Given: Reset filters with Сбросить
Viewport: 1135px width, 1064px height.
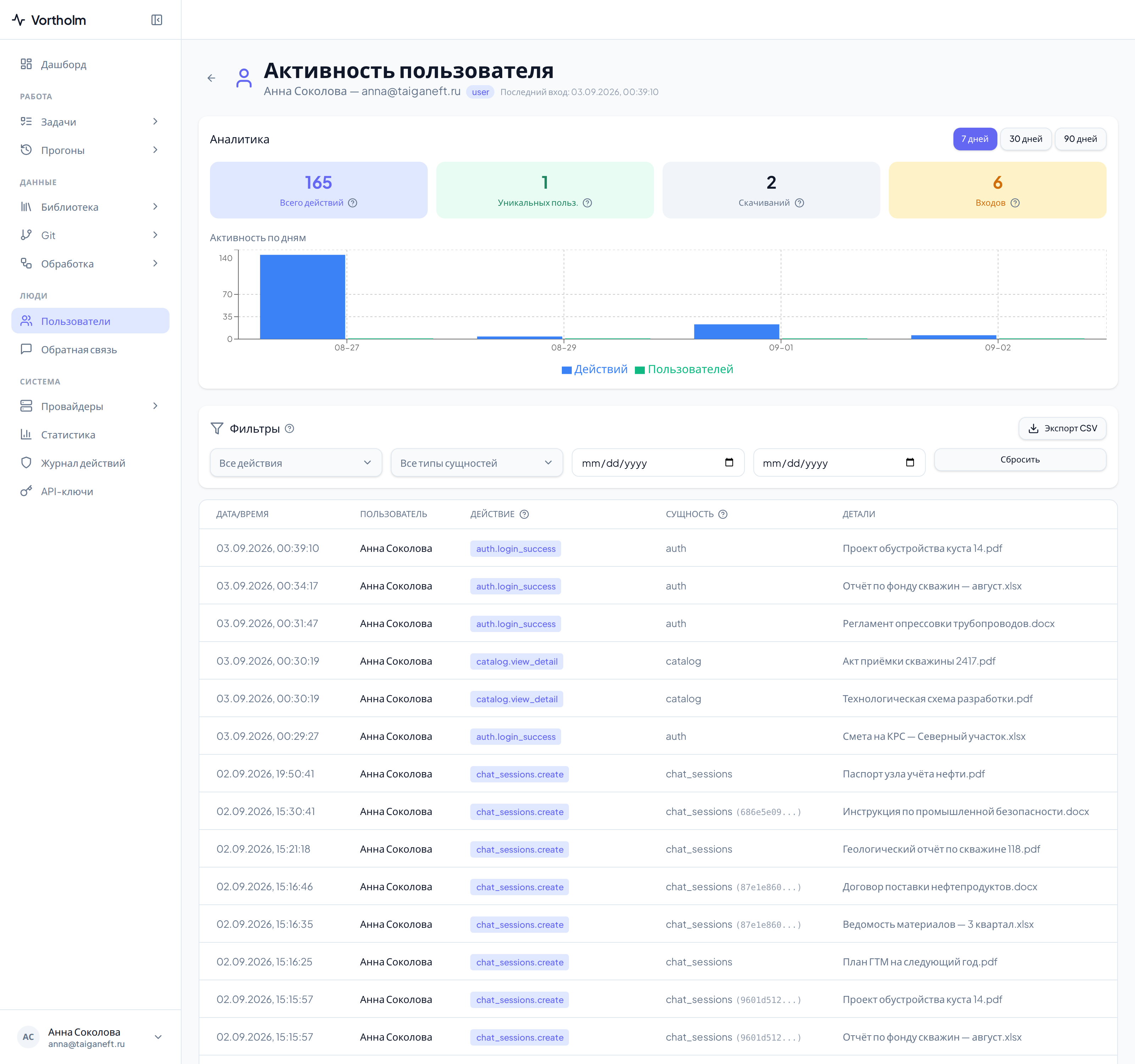Looking at the screenshot, I should 1020,460.
